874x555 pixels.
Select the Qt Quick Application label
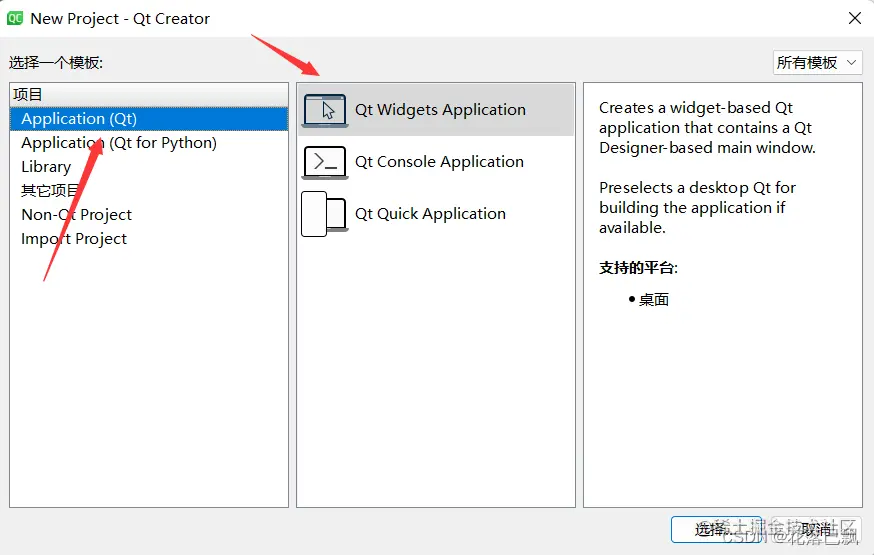coord(430,214)
